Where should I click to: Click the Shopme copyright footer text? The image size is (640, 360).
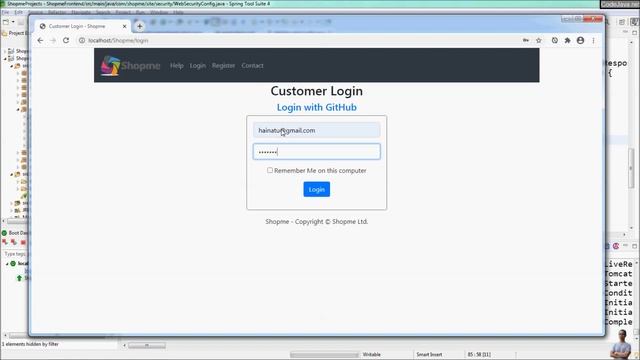(x=317, y=222)
